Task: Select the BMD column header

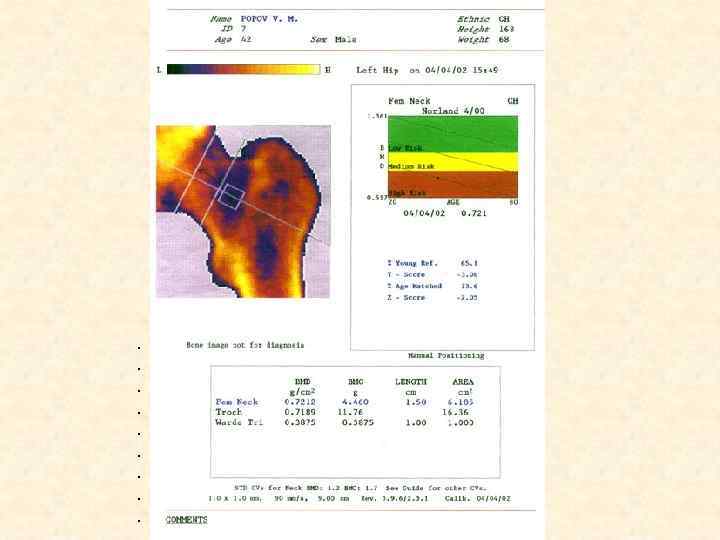Action: click(302, 382)
